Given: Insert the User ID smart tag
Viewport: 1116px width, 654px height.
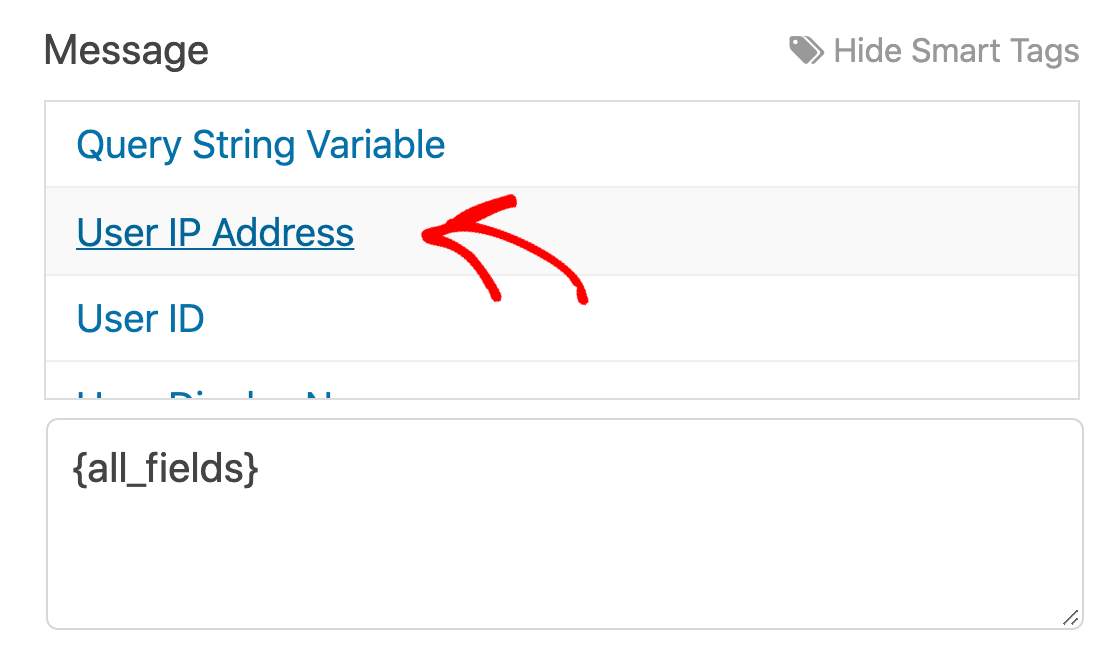Looking at the screenshot, I should tap(139, 318).
